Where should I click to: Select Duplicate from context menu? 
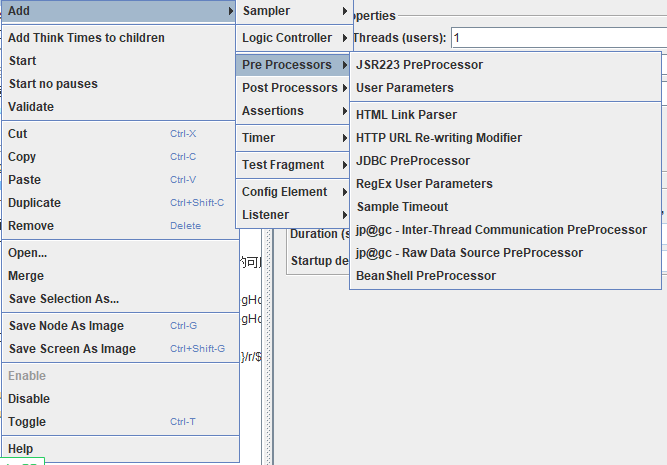coord(120,203)
